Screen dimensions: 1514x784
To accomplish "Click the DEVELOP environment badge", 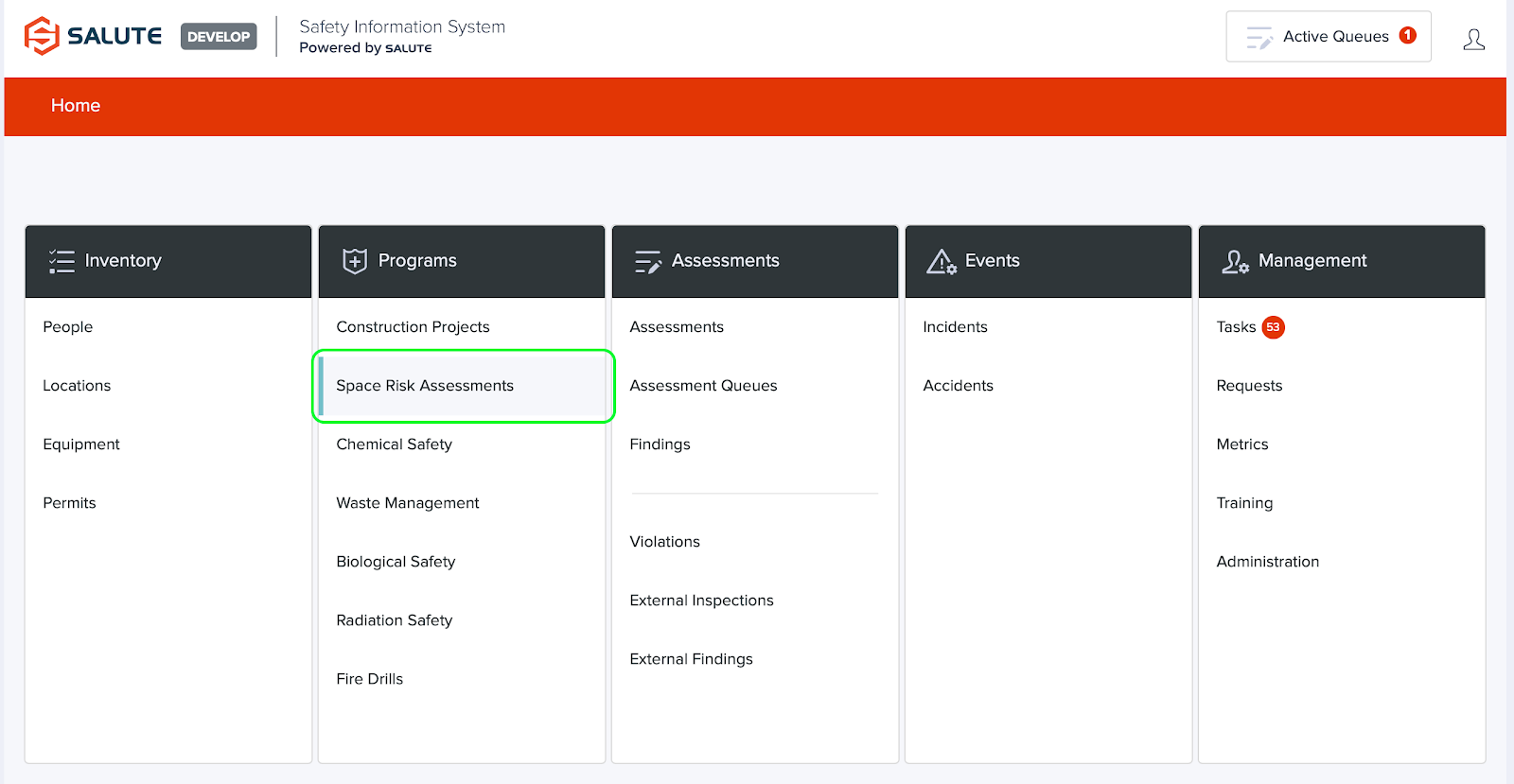I will 219,37.
